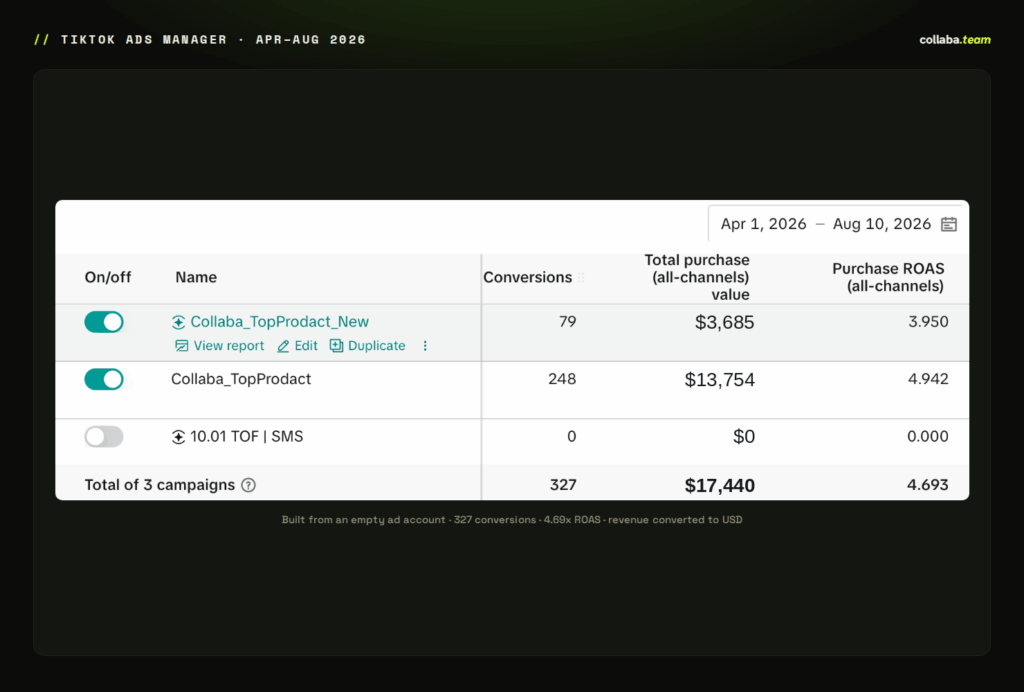Screen dimensions: 1024x692
Task: Turn off the Collaba_TopProdact_New campaign toggle
Action: coord(104,322)
